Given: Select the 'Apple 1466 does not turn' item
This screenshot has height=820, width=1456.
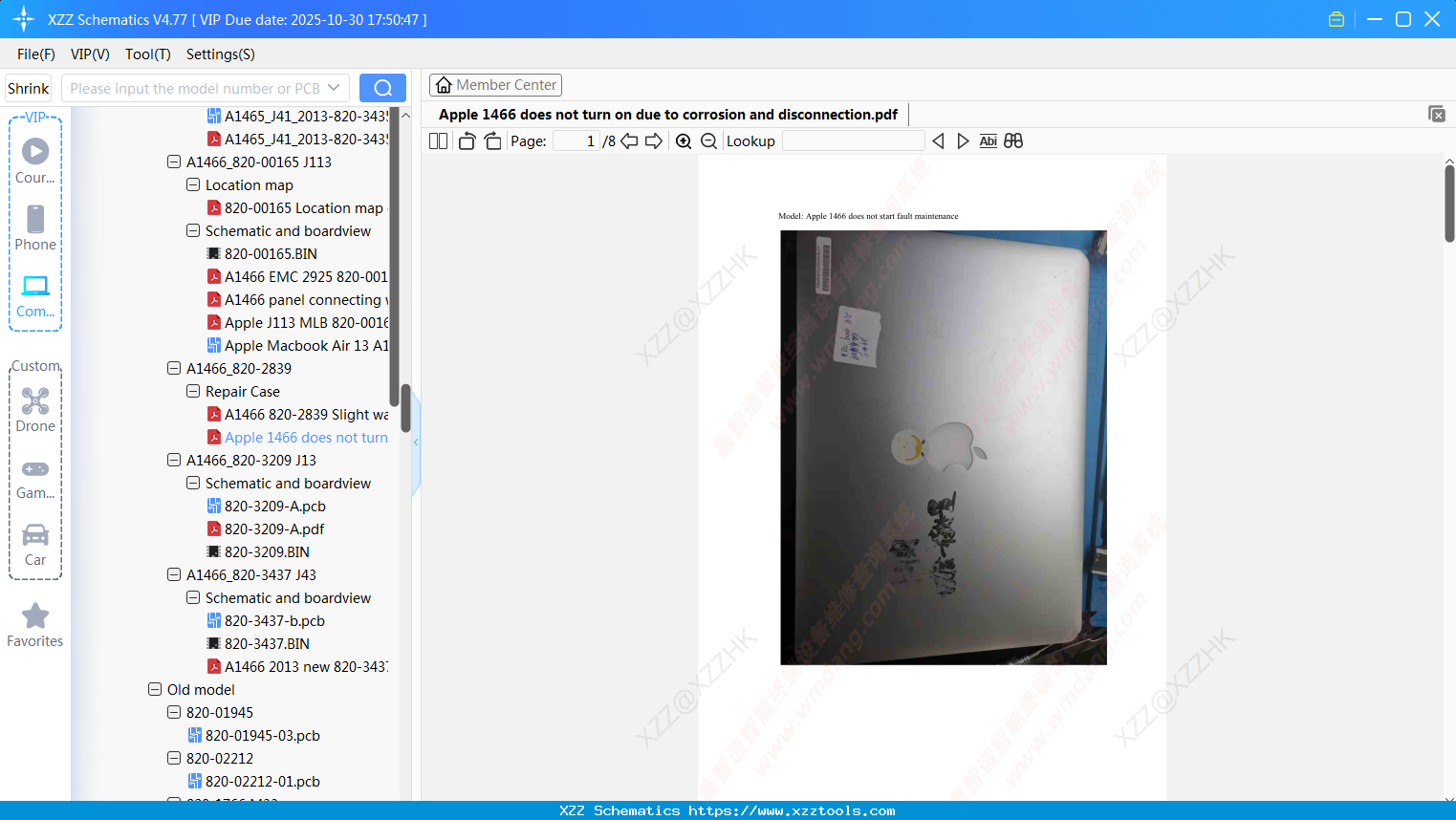Looking at the screenshot, I should tap(297, 438).
